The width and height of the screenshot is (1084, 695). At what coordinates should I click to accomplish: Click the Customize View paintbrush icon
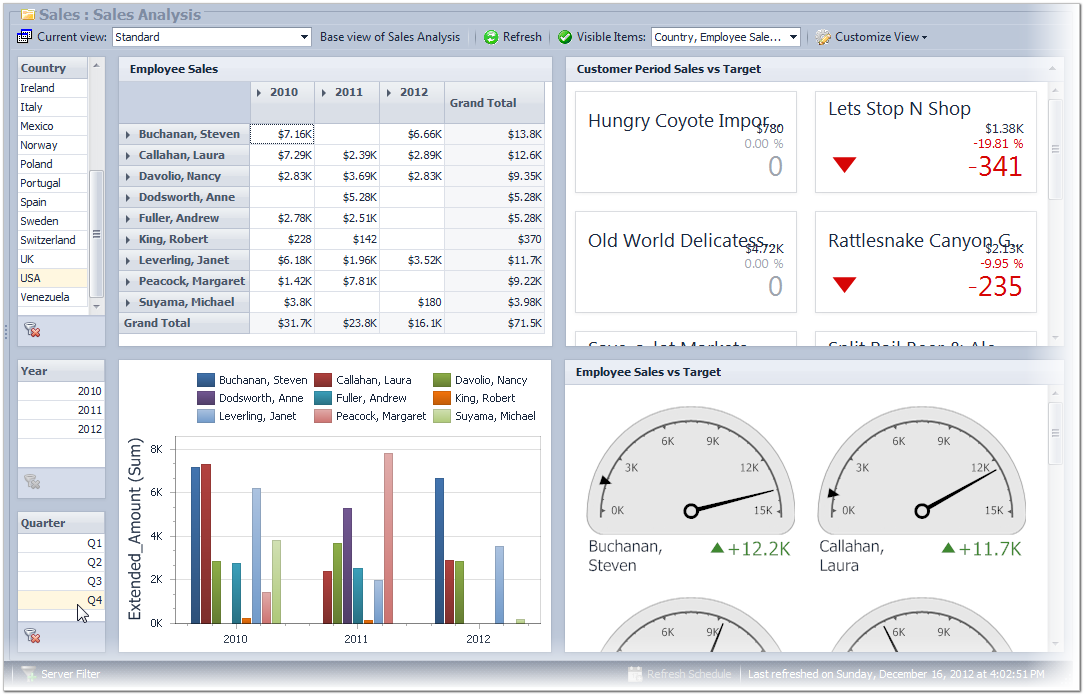pyautogui.click(x=823, y=37)
